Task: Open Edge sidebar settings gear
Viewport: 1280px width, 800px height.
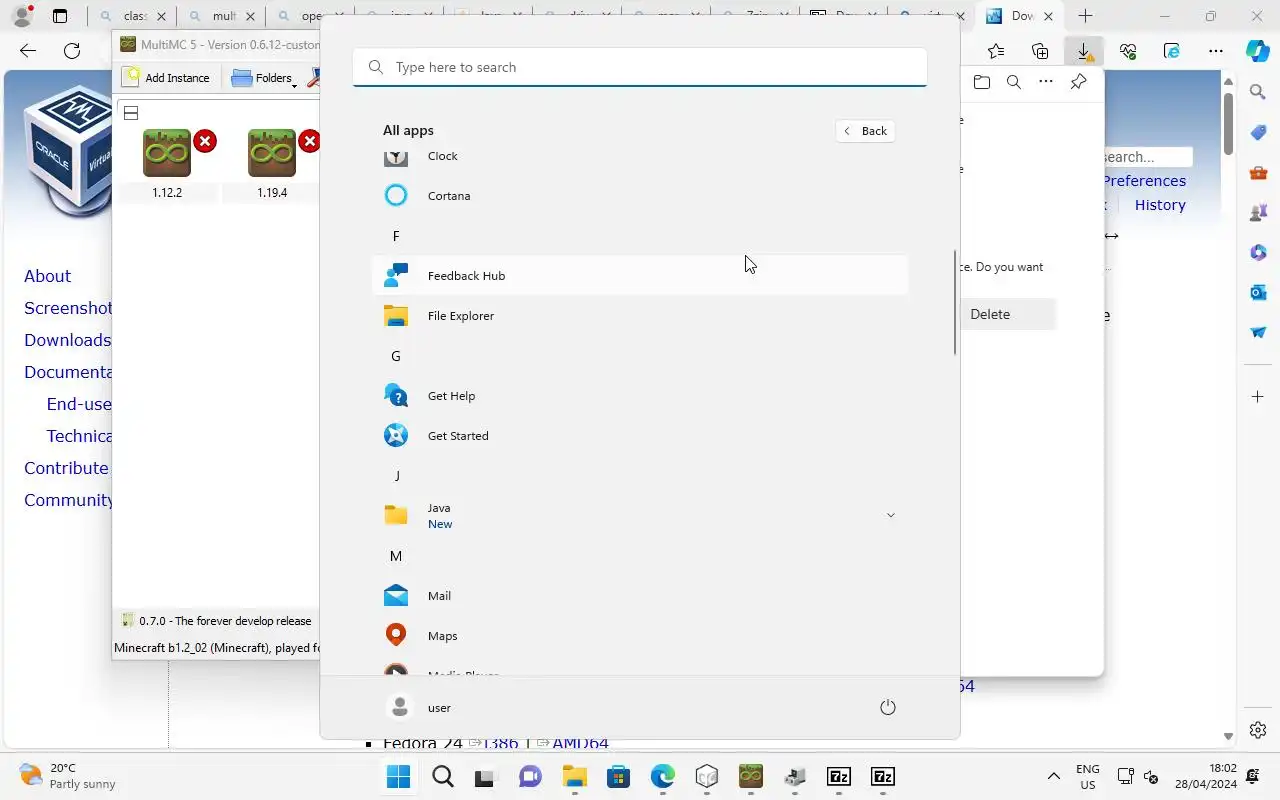Action: click(1258, 730)
